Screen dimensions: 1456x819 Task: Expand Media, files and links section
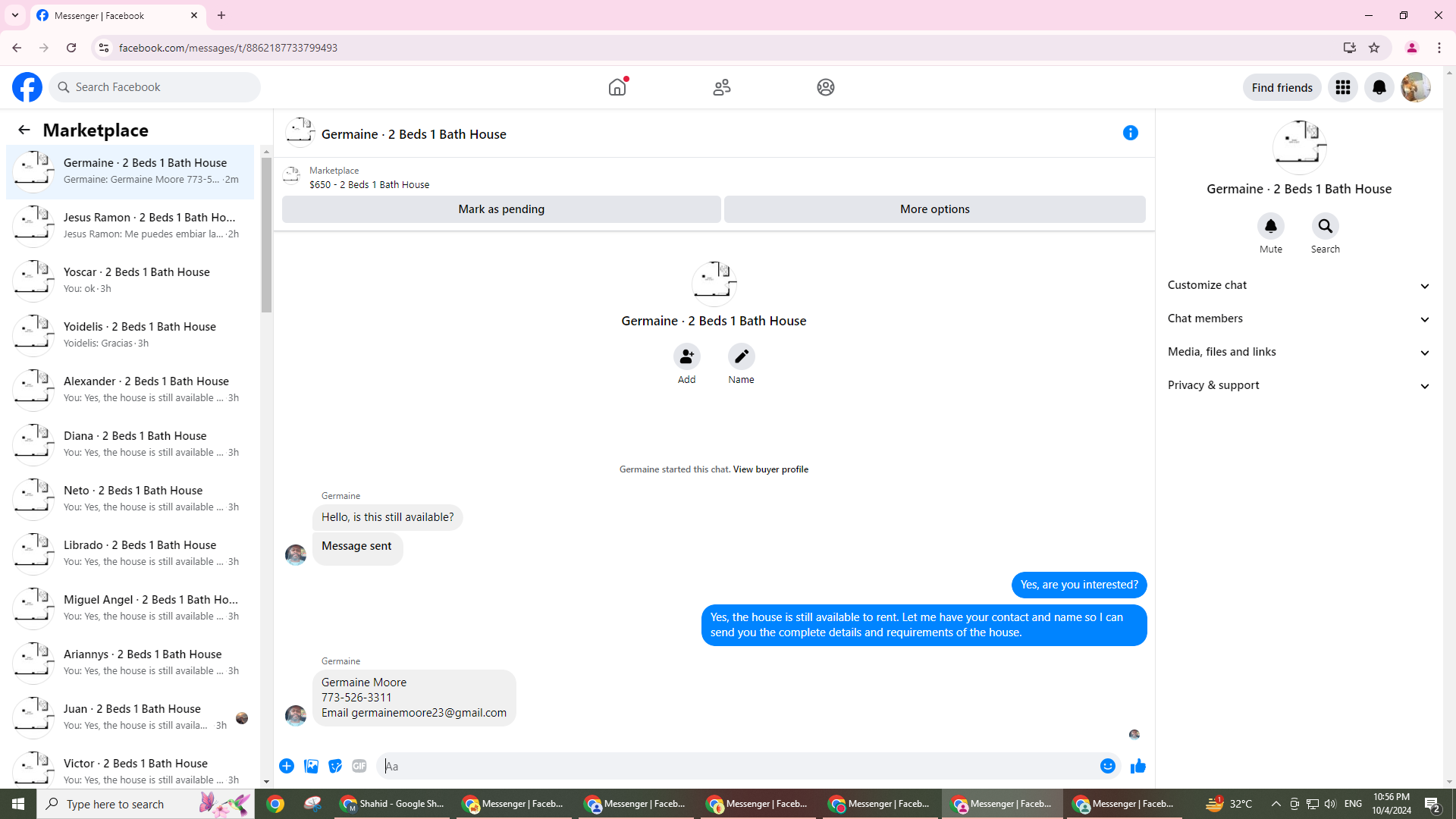point(1299,352)
